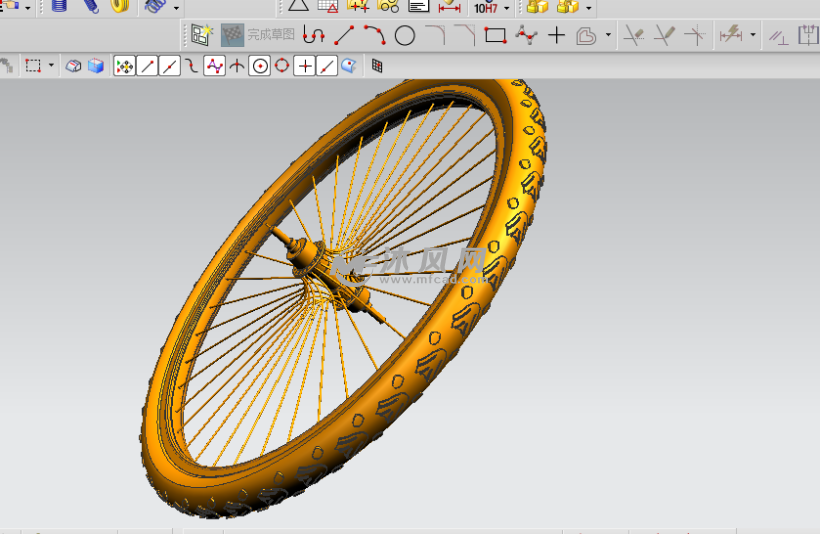Toggle Arc Center snap
Viewport: 820px width, 534px height.
tap(259, 66)
